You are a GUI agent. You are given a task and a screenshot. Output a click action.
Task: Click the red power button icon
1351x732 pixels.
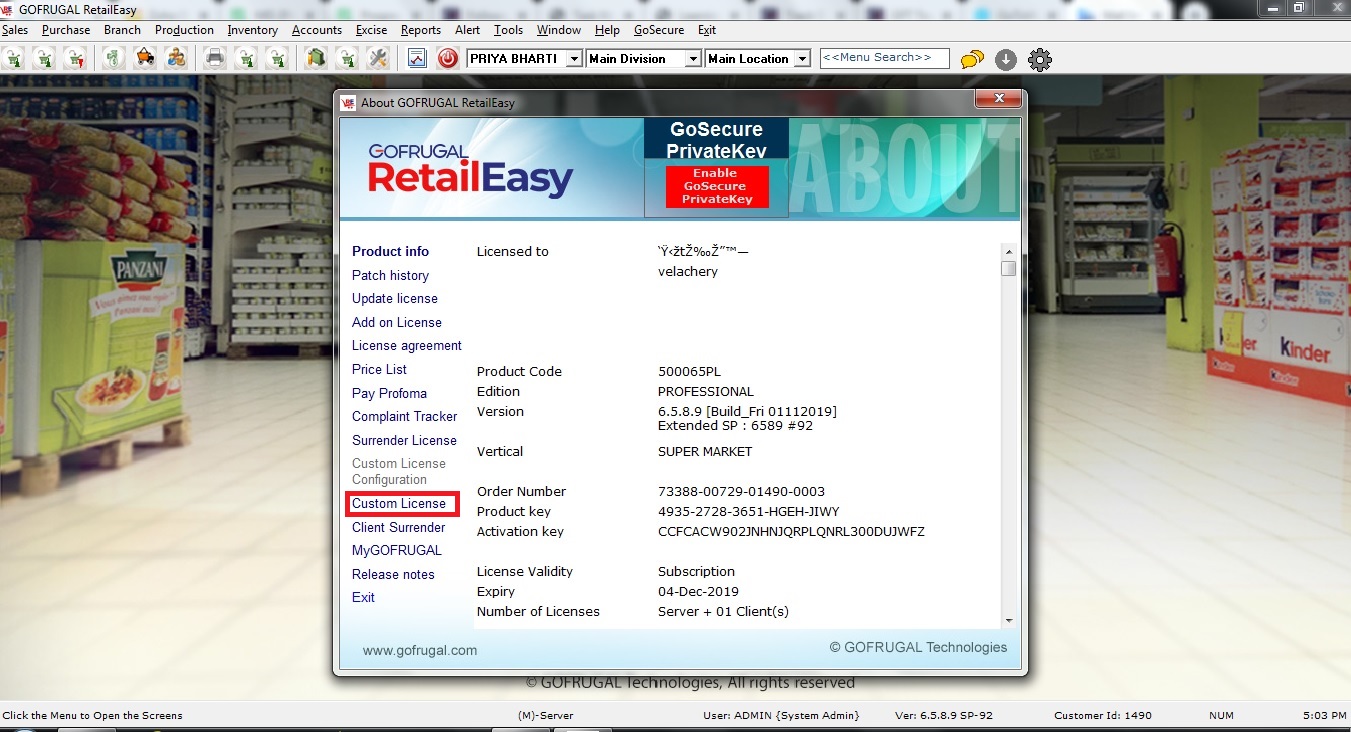447,58
